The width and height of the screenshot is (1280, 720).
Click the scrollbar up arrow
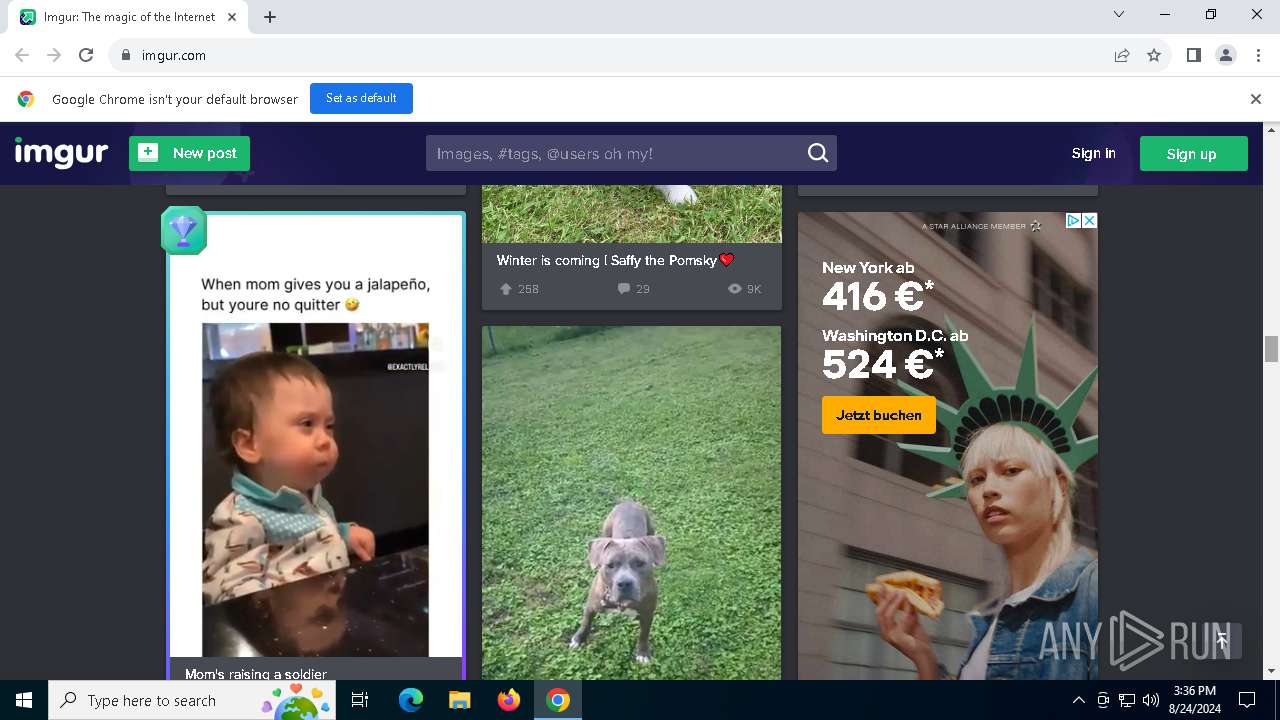tap(1271, 130)
